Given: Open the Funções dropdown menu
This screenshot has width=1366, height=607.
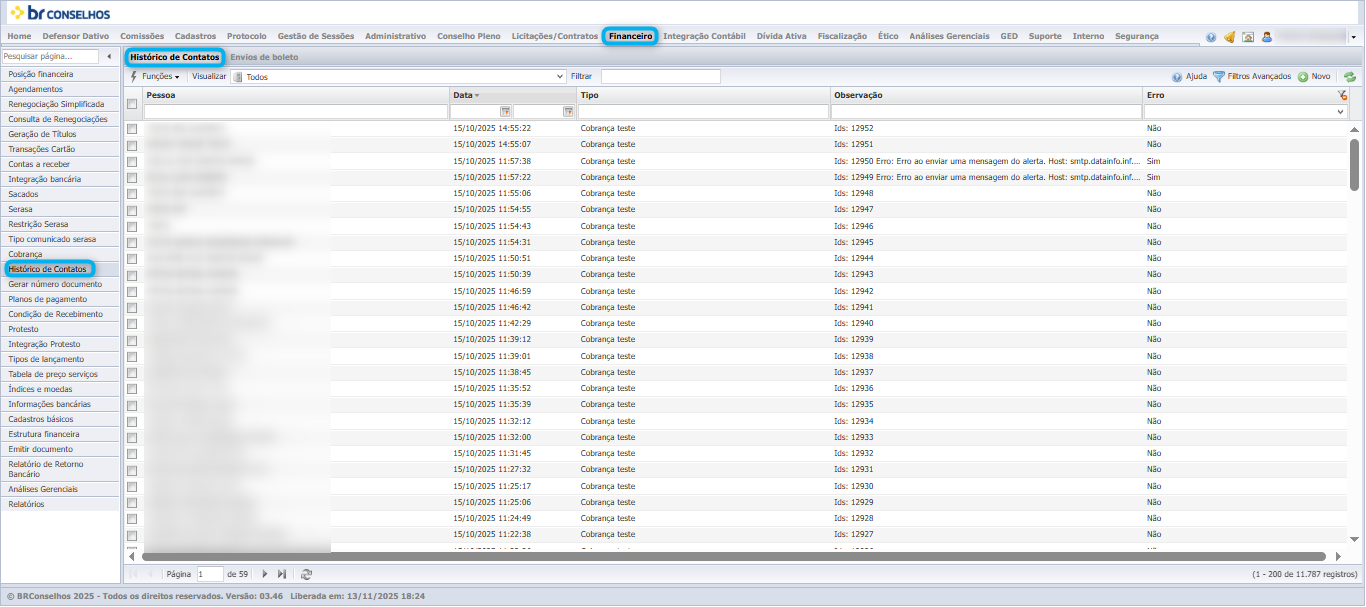Looking at the screenshot, I should point(160,77).
